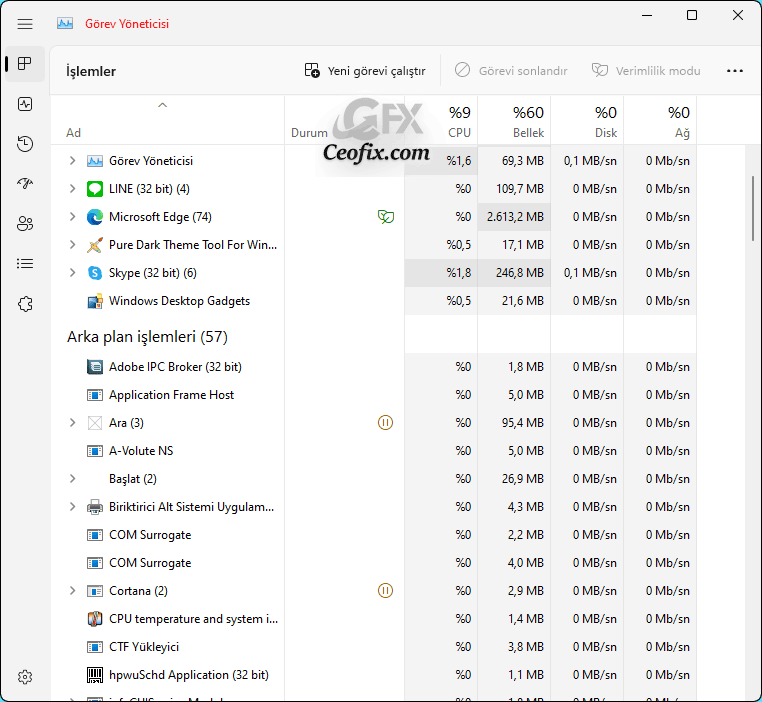Click the Pure Dark Theme Tool icon

(95, 245)
